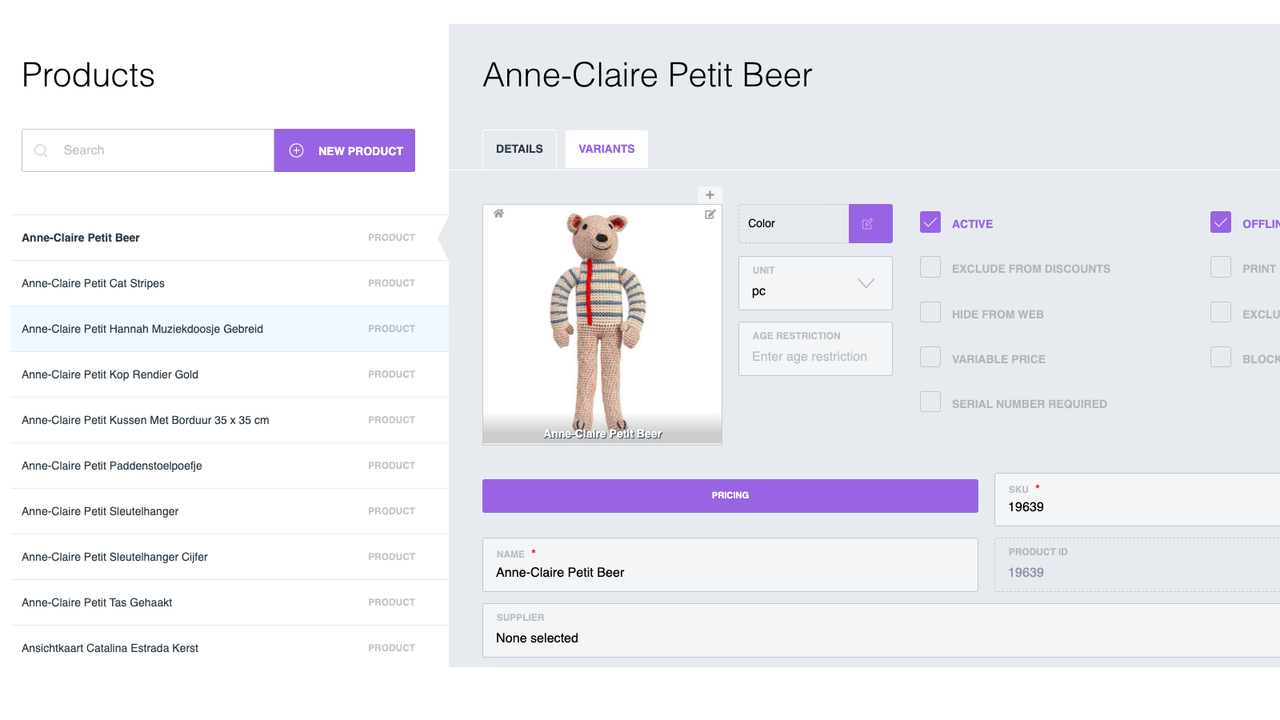Toggle the Offline checkbox

1220,222
